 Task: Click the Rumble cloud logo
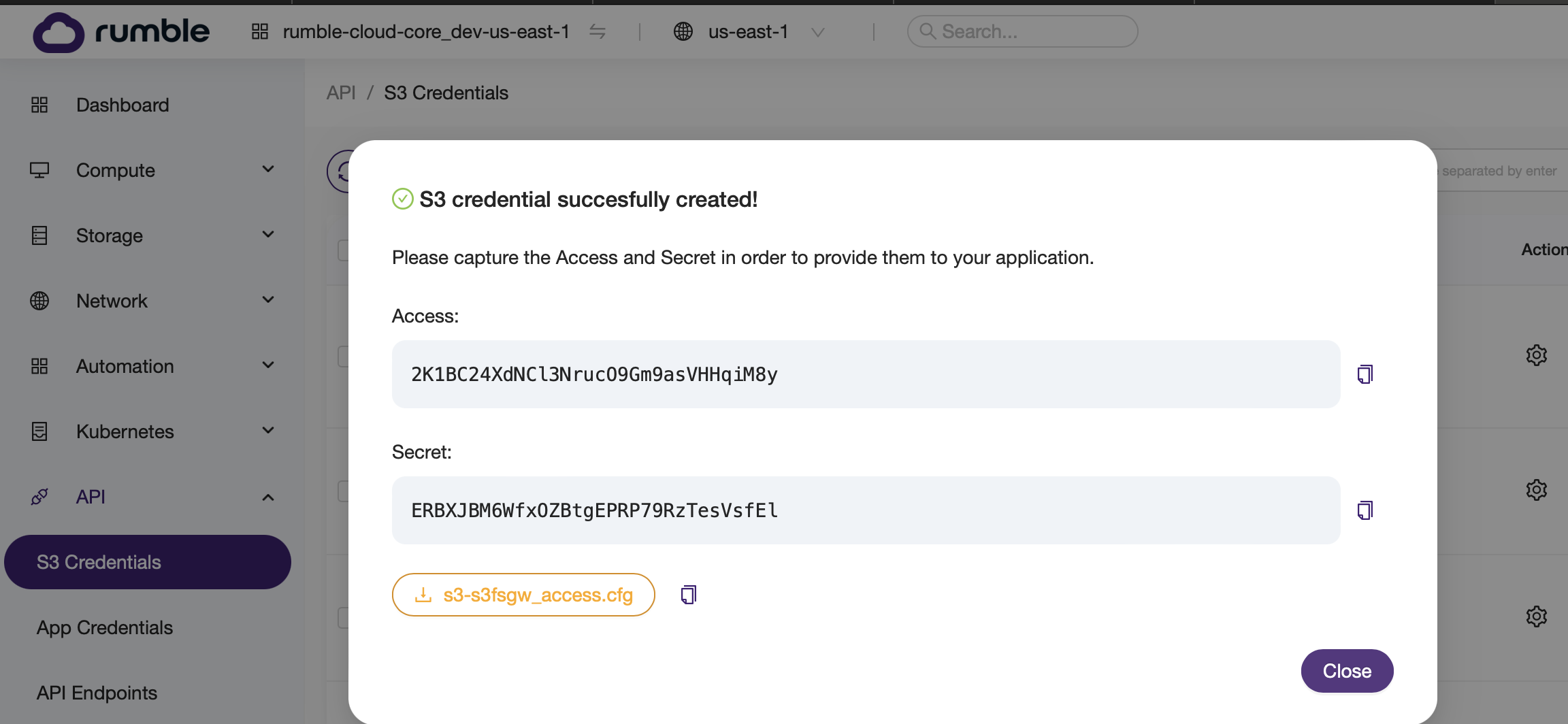pyautogui.click(x=121, y=32)
